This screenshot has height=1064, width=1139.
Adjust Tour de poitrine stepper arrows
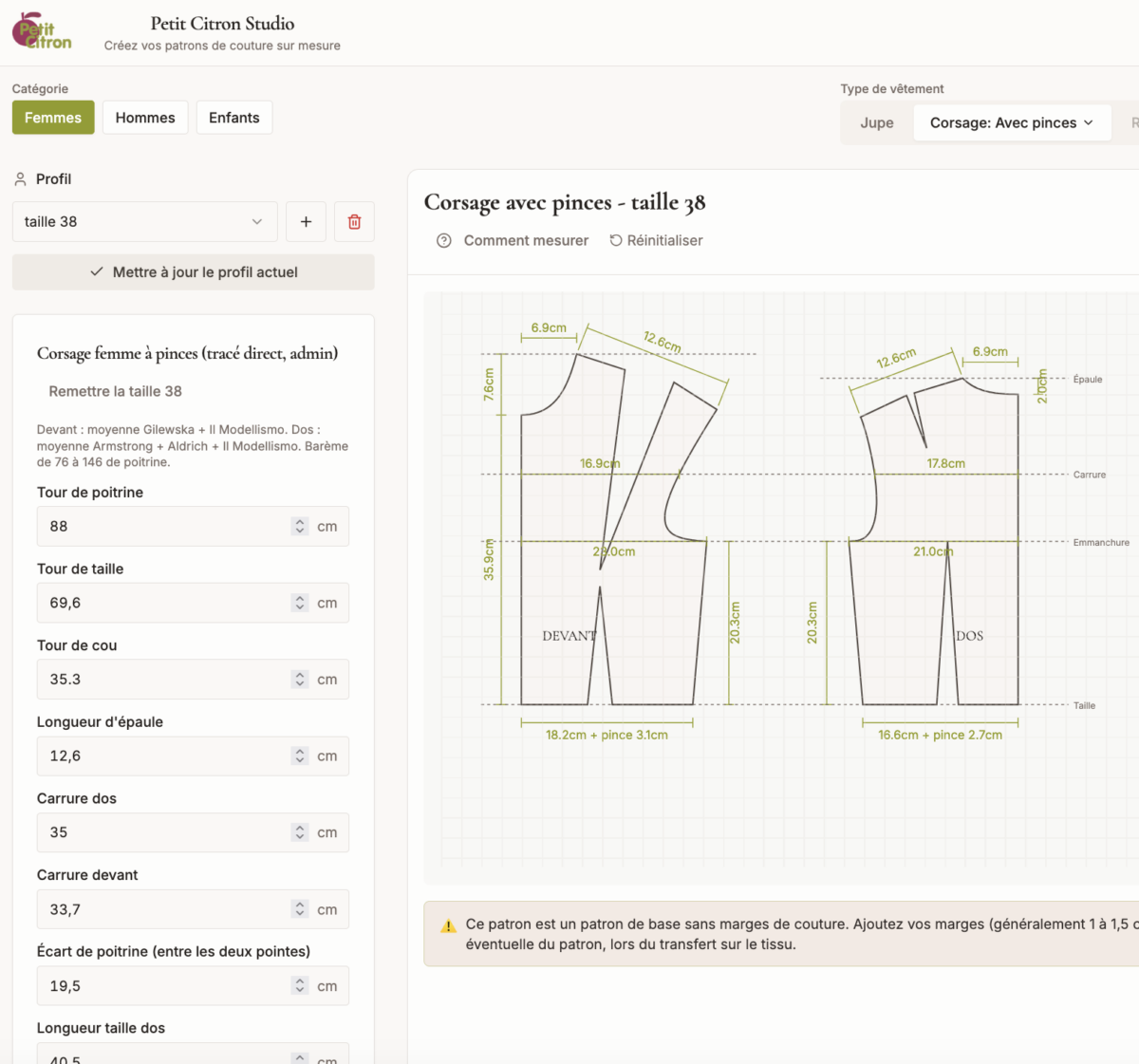point(300,526)
